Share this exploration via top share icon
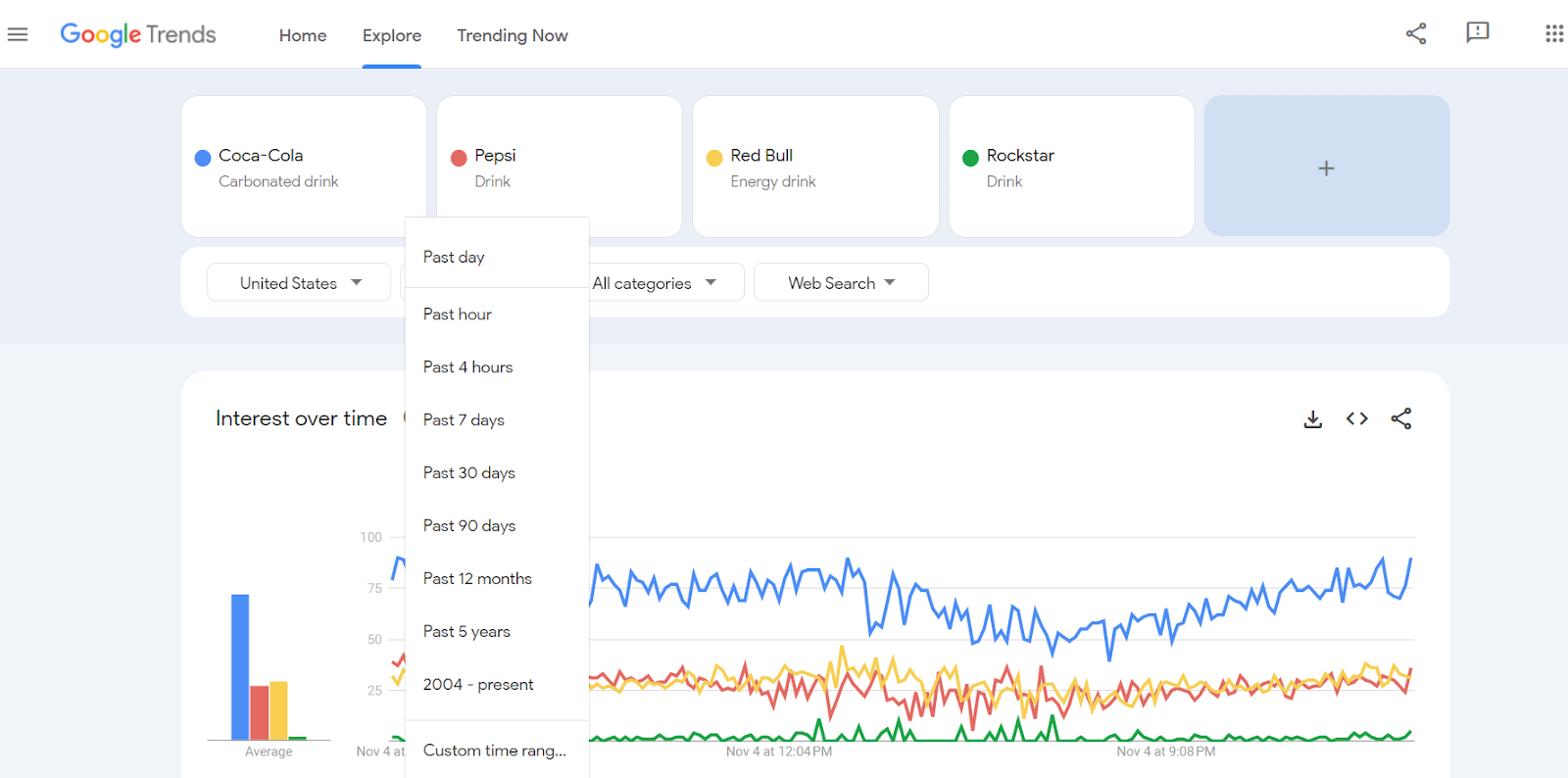This screenshot has width=1568, height=778. (1416, 34)
